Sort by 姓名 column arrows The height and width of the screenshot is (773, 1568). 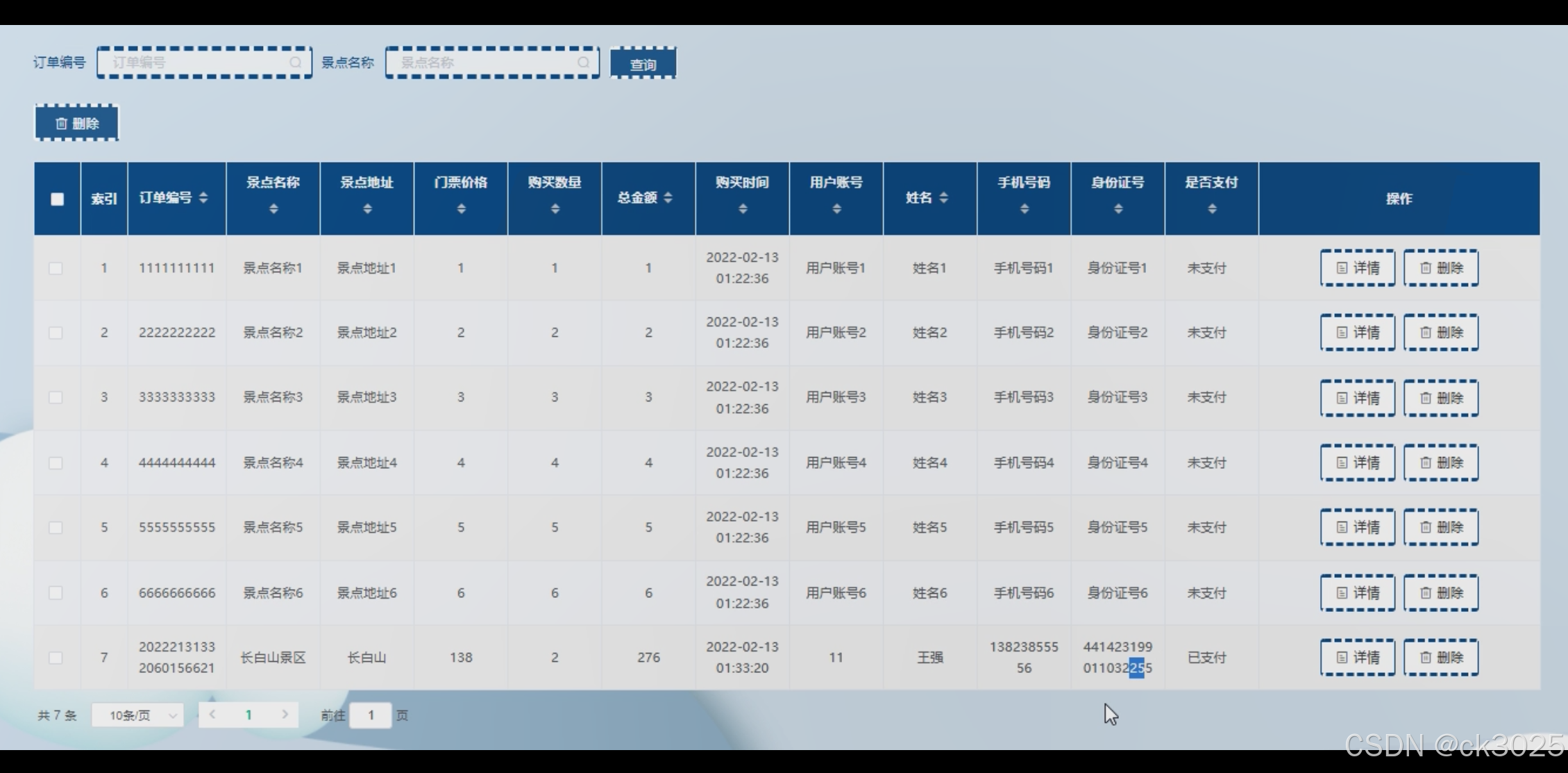(943, 198)
